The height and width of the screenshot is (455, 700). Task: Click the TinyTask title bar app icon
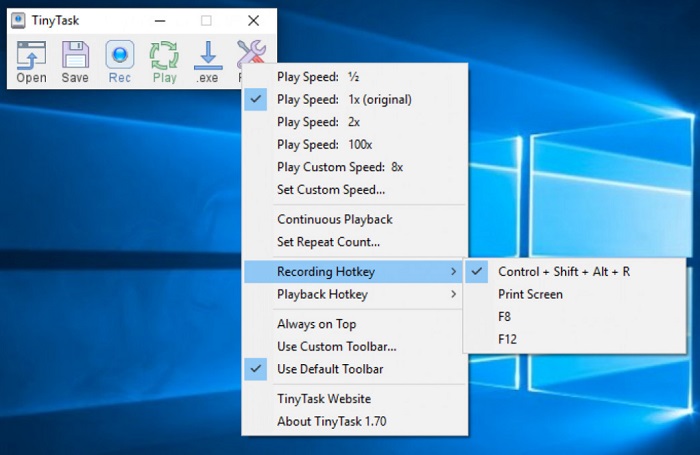[18, 20]
